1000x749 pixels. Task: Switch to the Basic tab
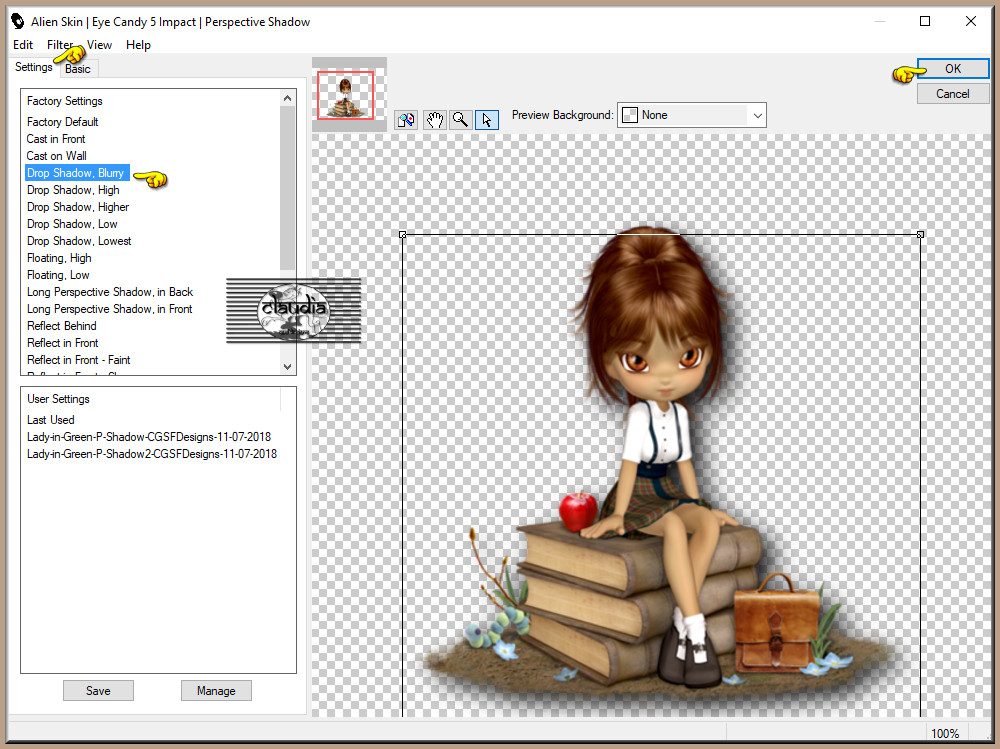click(78, 69)
